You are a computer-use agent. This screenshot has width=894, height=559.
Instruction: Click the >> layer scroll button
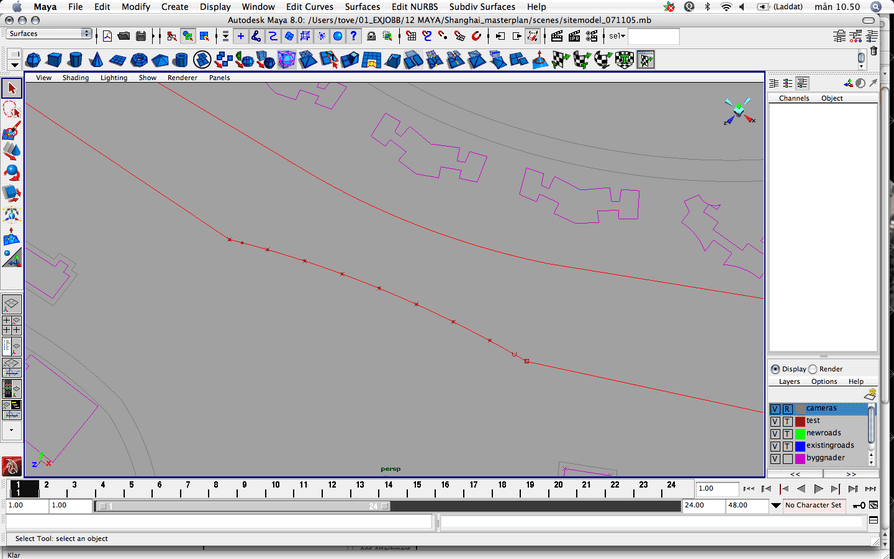(851, 474)
